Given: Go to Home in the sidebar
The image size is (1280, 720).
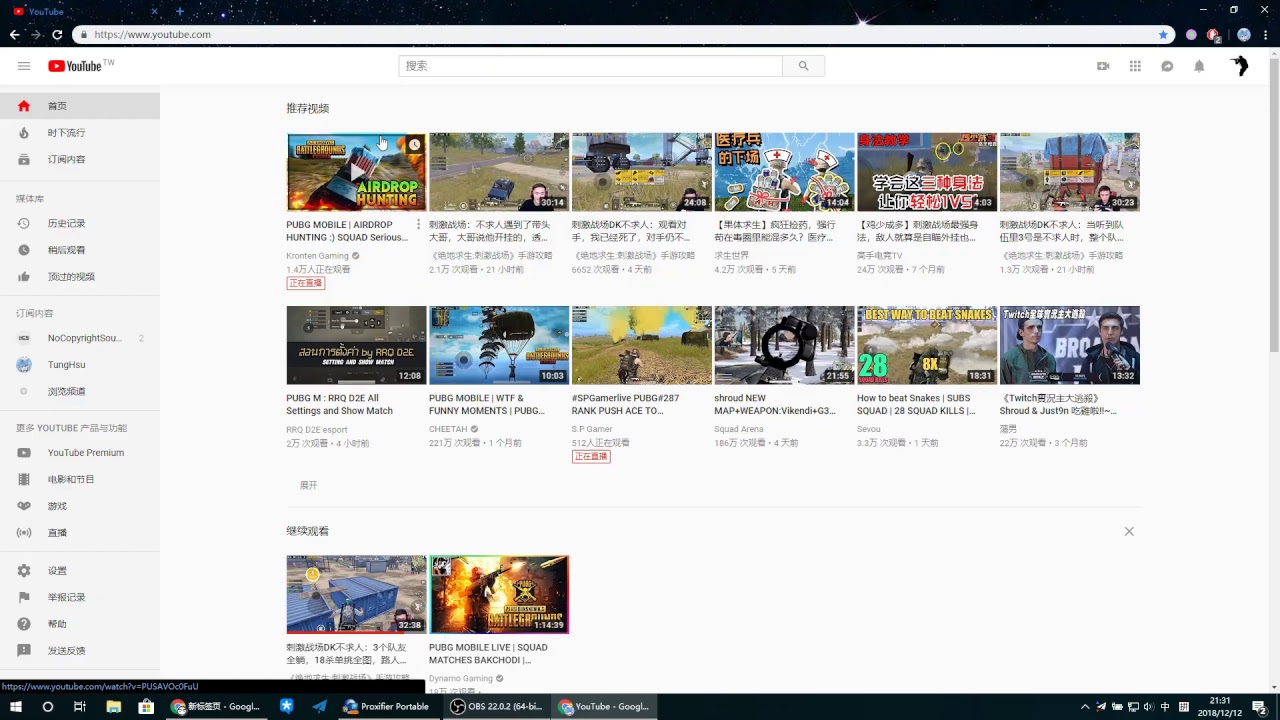Looking at the screenshot, I should pos(80,106).
